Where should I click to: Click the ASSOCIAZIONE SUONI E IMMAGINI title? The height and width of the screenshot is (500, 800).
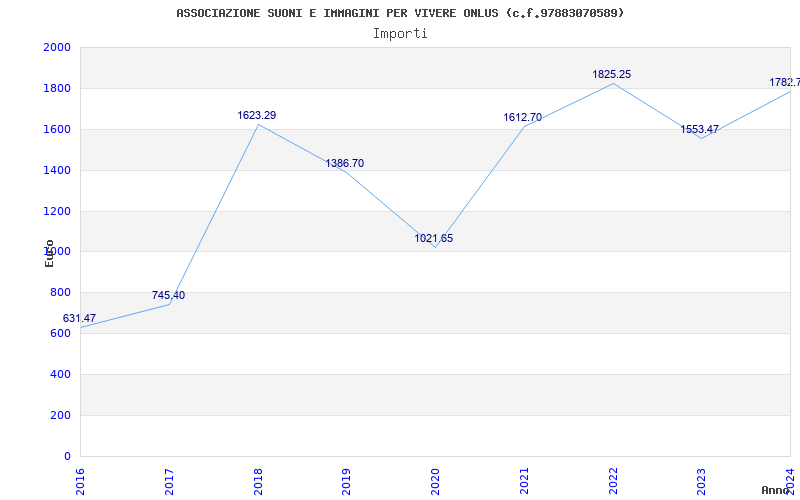(x=400, y=13)
